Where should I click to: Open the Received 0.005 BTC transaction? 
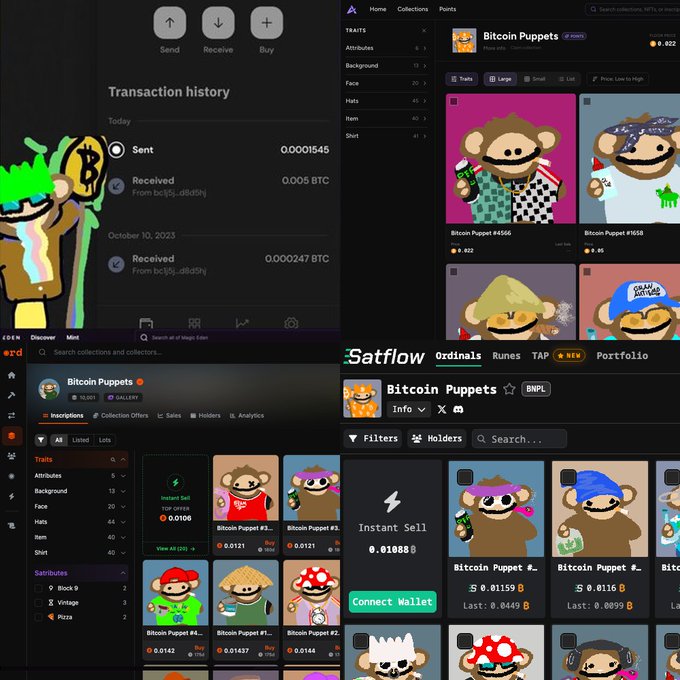(219, 186)
